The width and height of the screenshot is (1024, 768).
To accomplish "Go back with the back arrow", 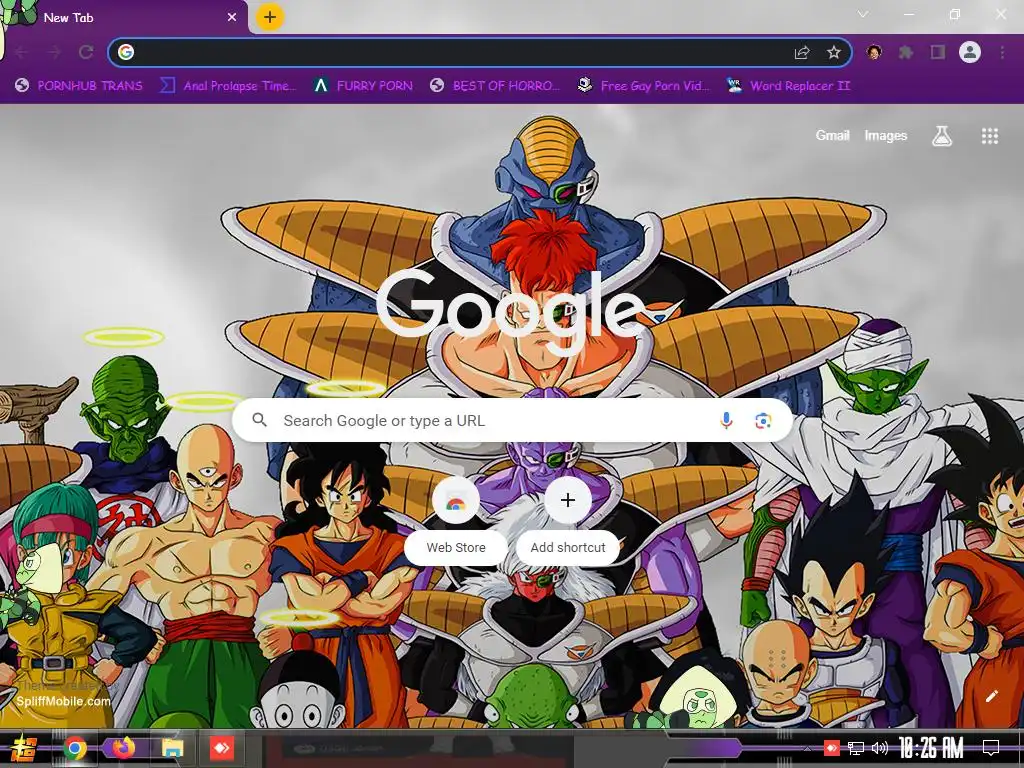I will click(21, 52).
